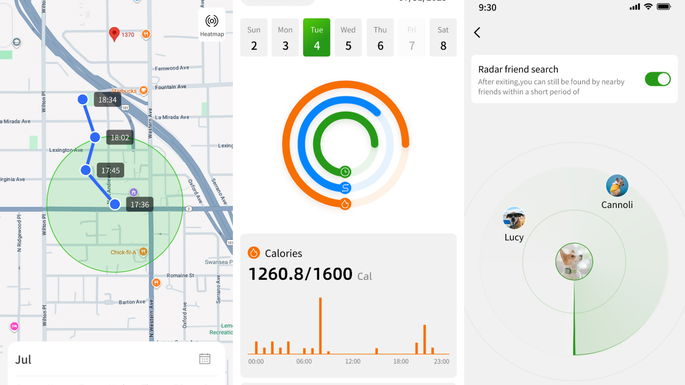Tap the 9:30 clock in status bar

[487, 7]
